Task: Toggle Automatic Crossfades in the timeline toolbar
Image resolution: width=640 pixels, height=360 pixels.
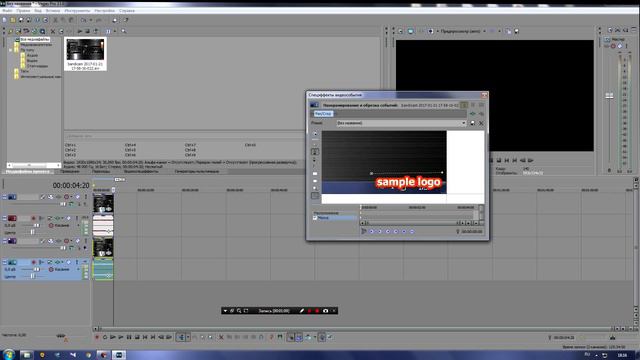Action: click(x=299, y=337)
